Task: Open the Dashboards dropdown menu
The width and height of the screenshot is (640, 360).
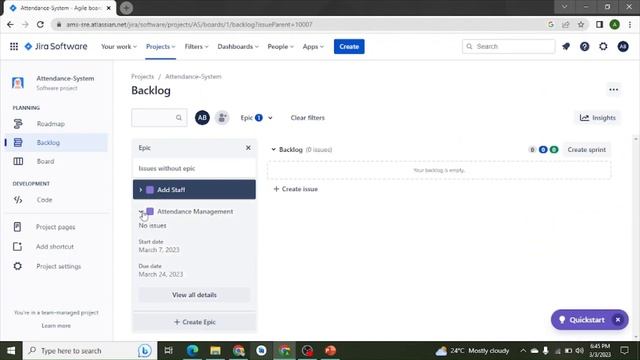Action: [238, 47]
